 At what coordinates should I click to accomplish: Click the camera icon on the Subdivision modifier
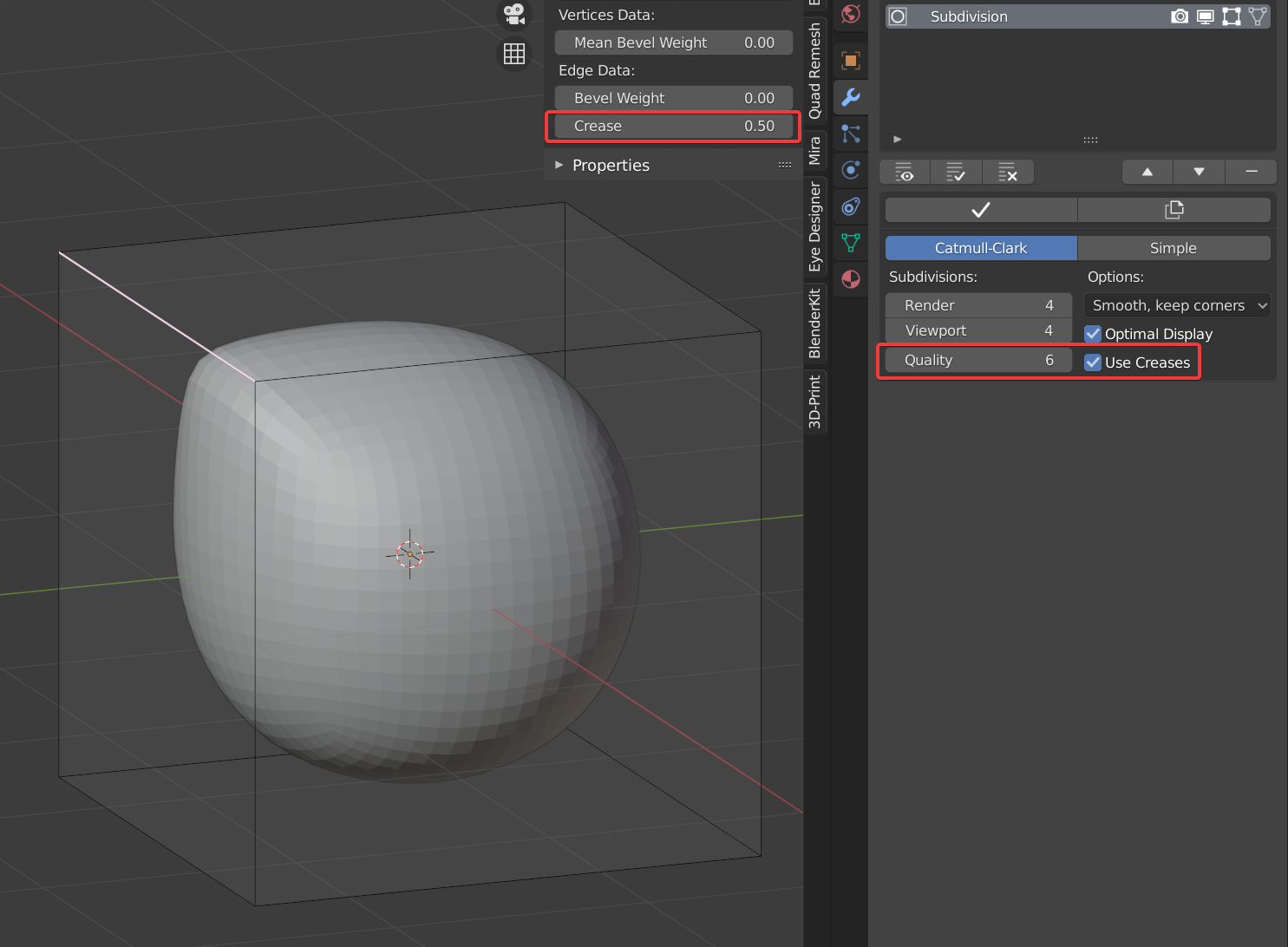click(1179, 16)
